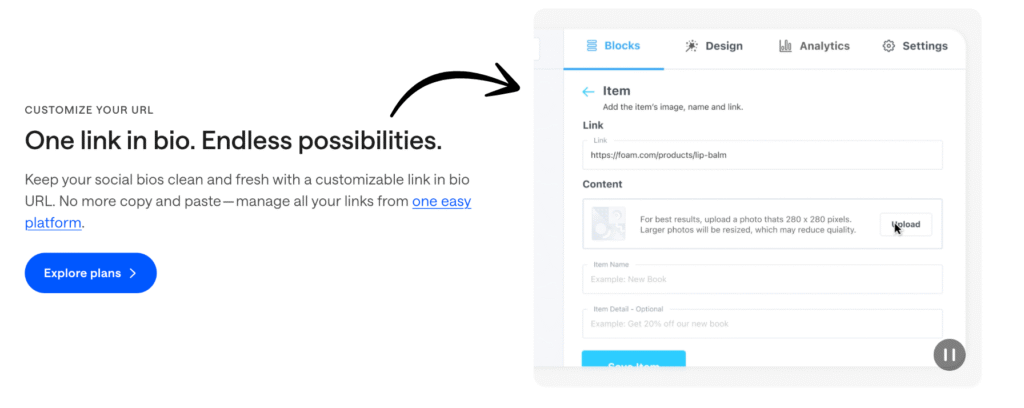
Task: Click the Item Detail - Optional field
Action: (x=762, y=323)
